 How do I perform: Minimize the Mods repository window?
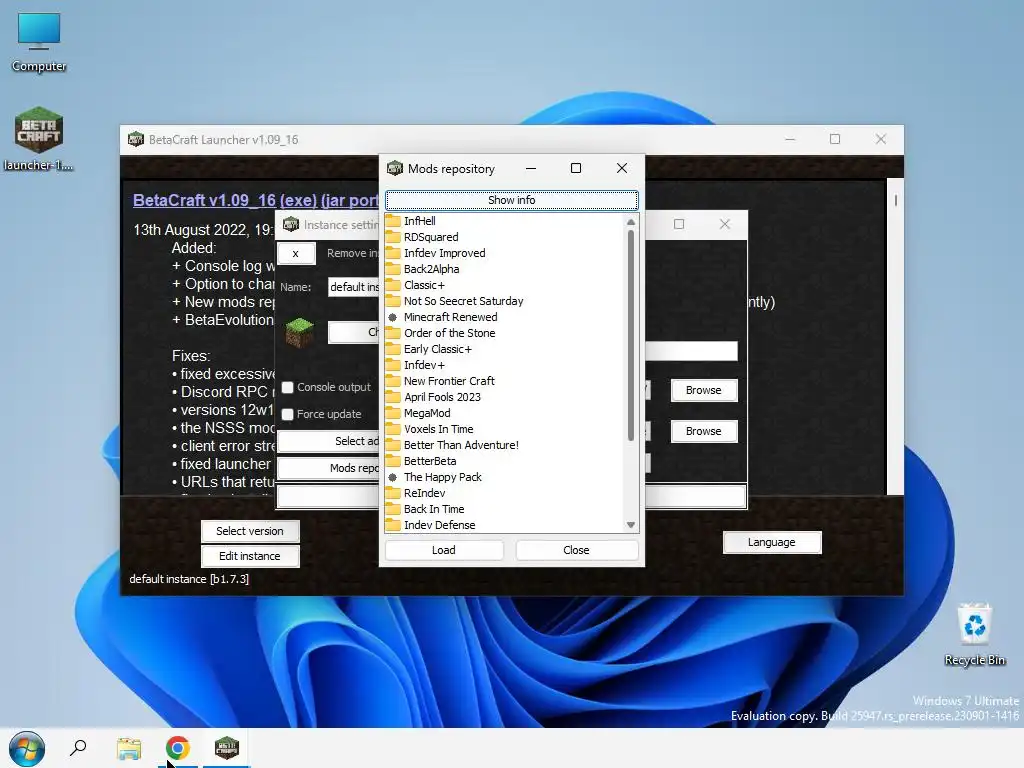(531, 168)
